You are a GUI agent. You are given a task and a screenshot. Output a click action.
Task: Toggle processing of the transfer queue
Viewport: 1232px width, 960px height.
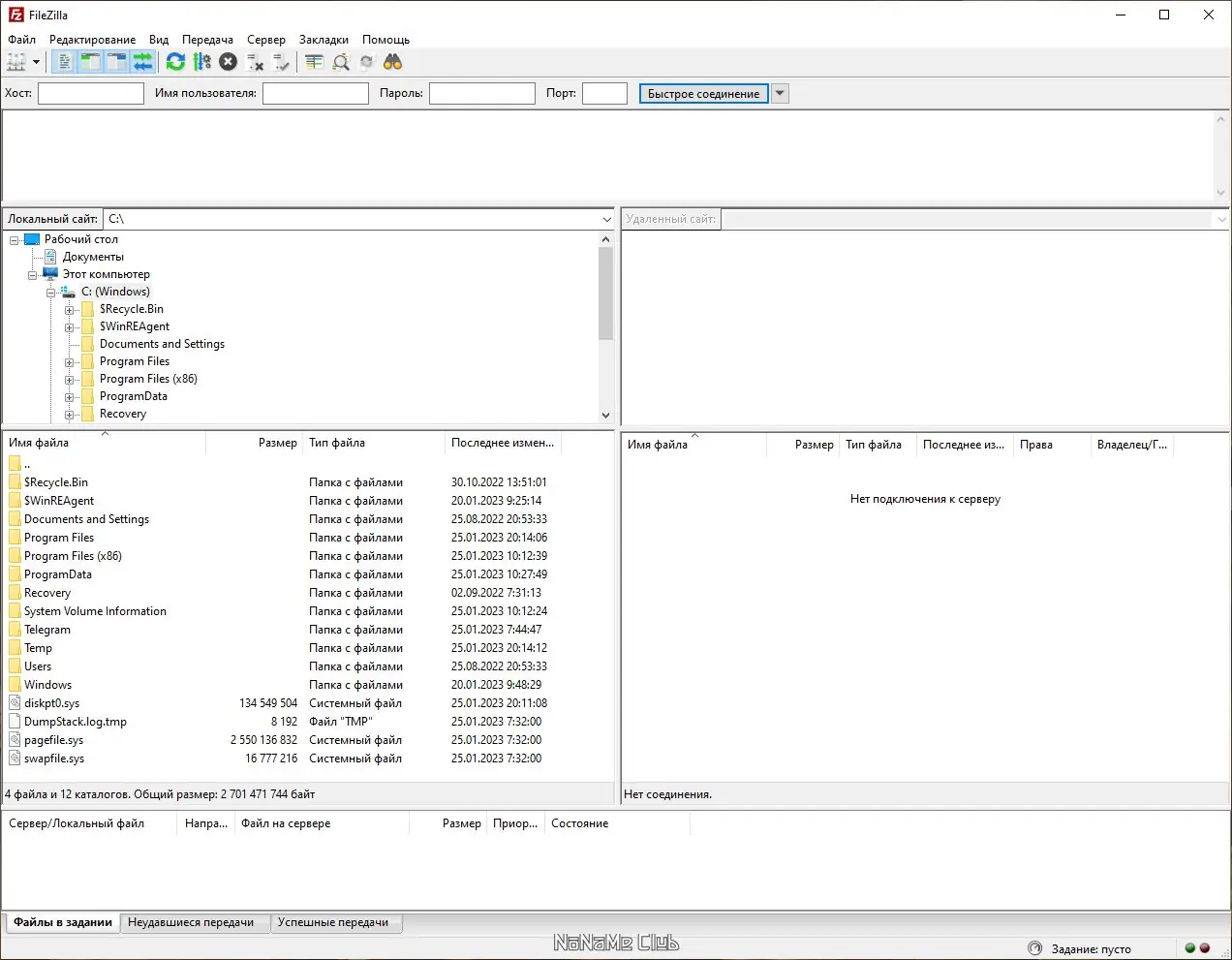pos(201,62)
